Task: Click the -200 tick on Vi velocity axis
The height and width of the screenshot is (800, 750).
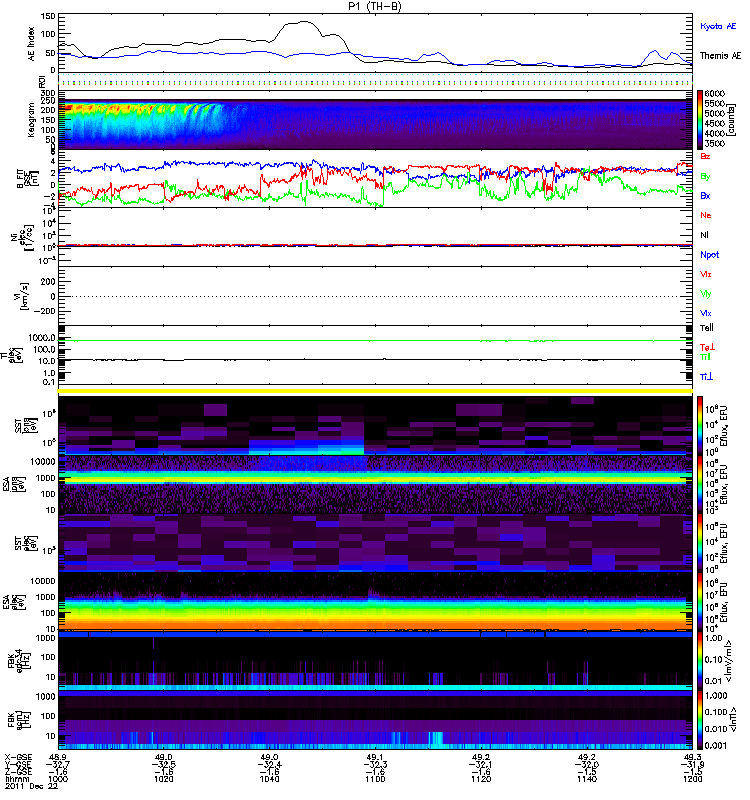Action: [45, 311]
